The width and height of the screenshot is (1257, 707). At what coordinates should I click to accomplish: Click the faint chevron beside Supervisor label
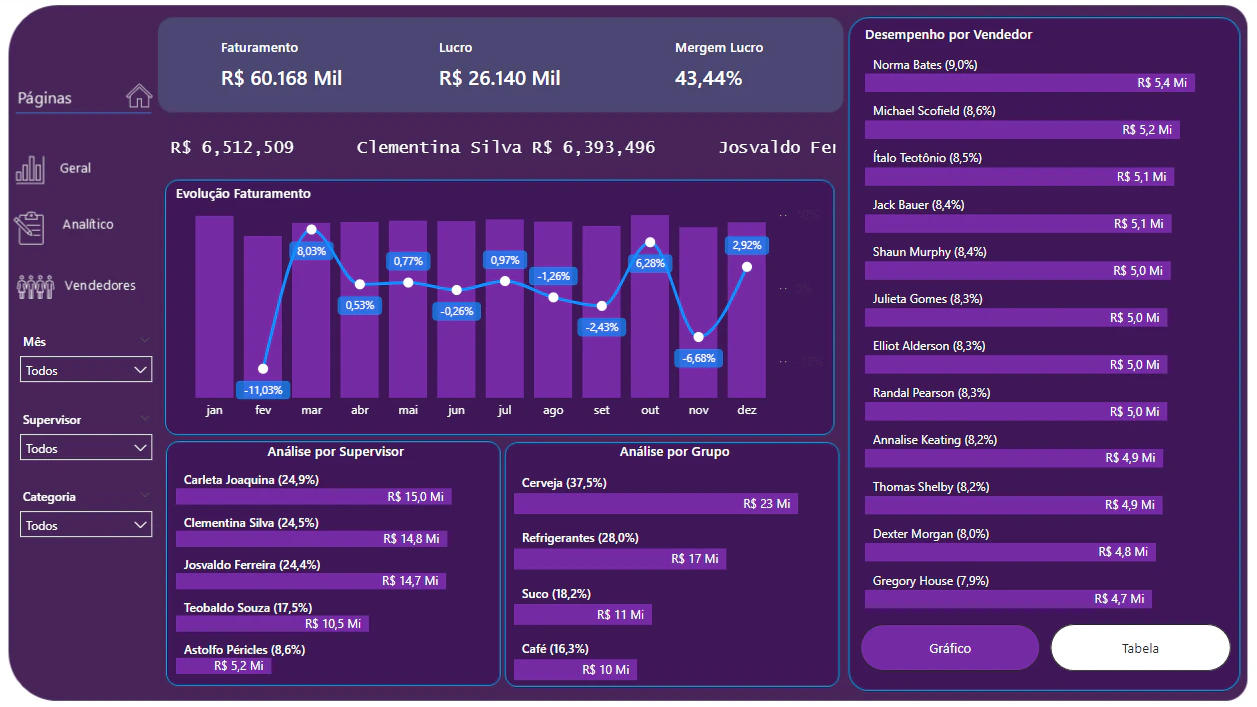click(x=146, y=419)
